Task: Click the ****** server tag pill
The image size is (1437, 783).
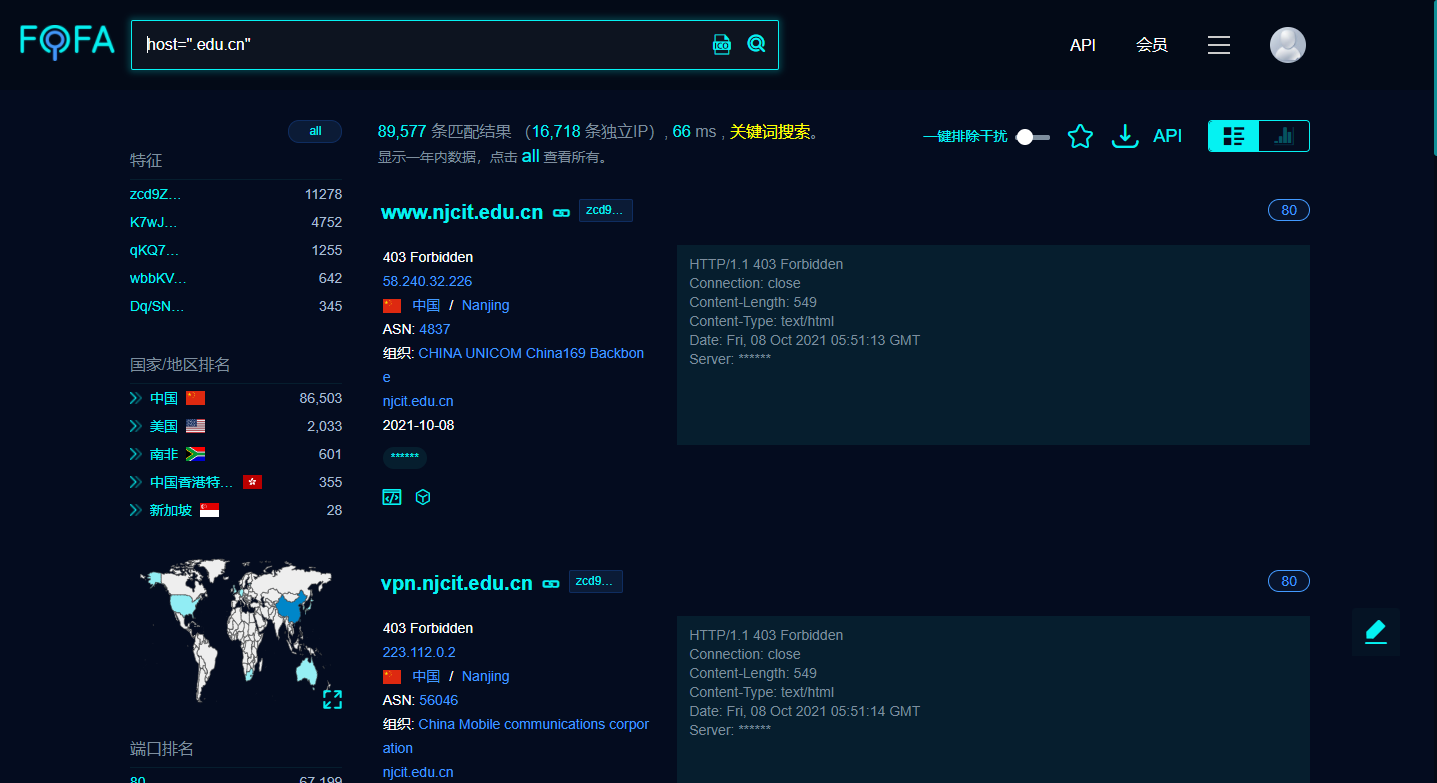Action: (405, 457)
